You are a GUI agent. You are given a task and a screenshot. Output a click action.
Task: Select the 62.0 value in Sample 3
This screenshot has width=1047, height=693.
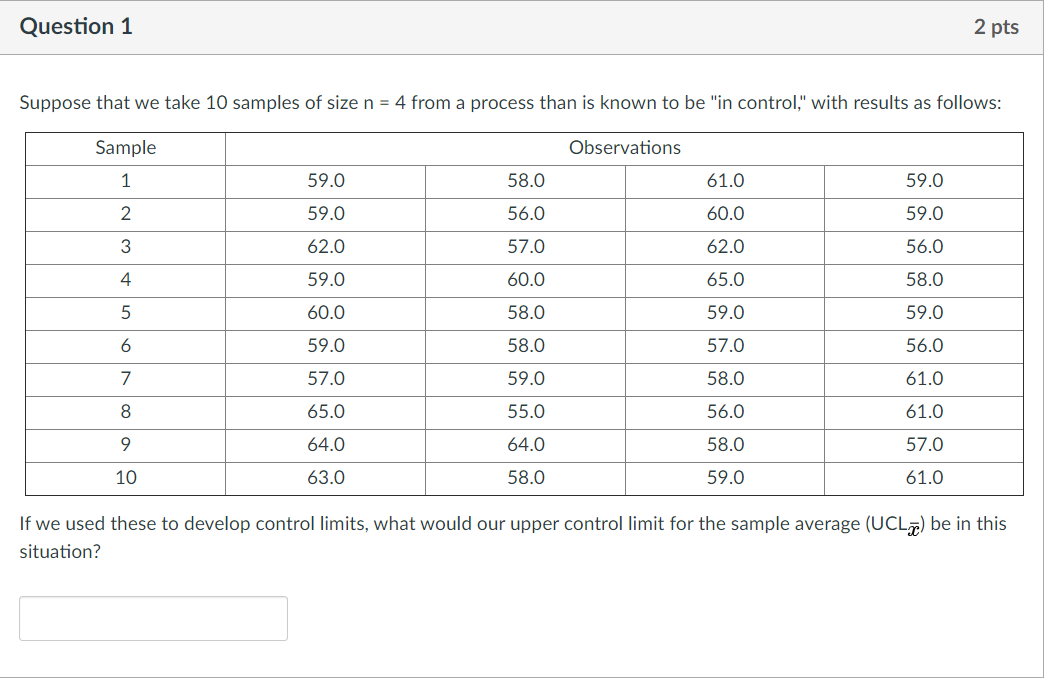325,246
